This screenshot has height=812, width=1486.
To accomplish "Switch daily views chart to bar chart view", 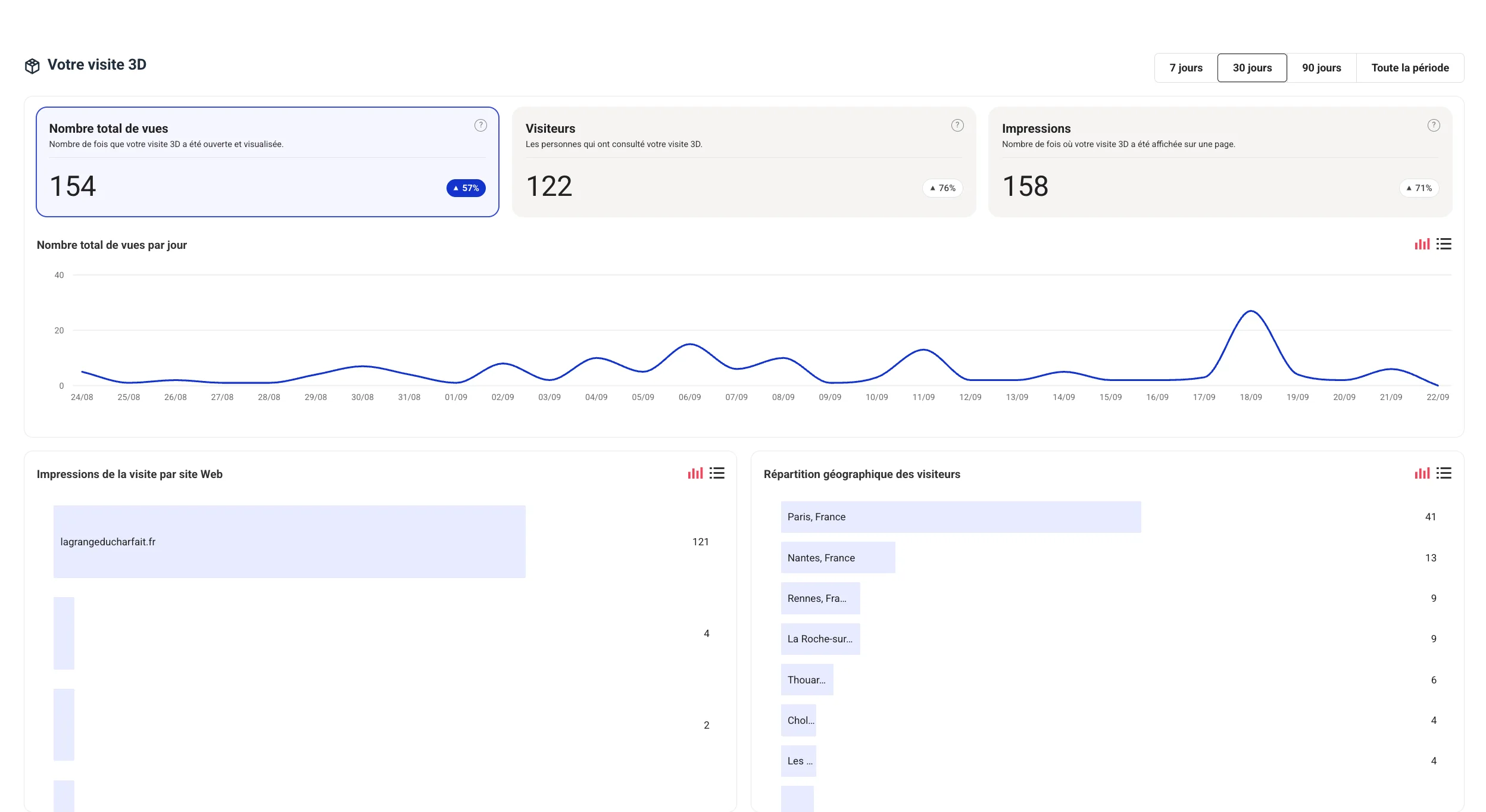I will pos(1422,244).
